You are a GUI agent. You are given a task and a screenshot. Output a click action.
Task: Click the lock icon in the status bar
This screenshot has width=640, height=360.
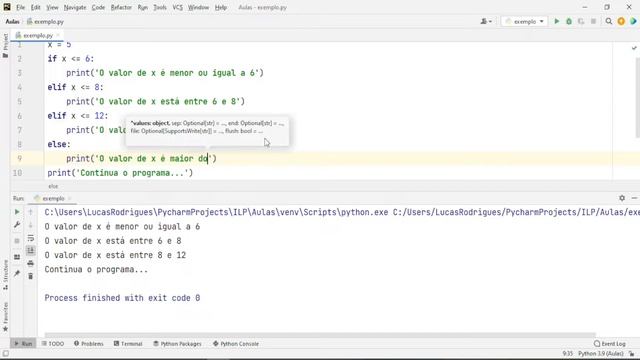[632, 353]
